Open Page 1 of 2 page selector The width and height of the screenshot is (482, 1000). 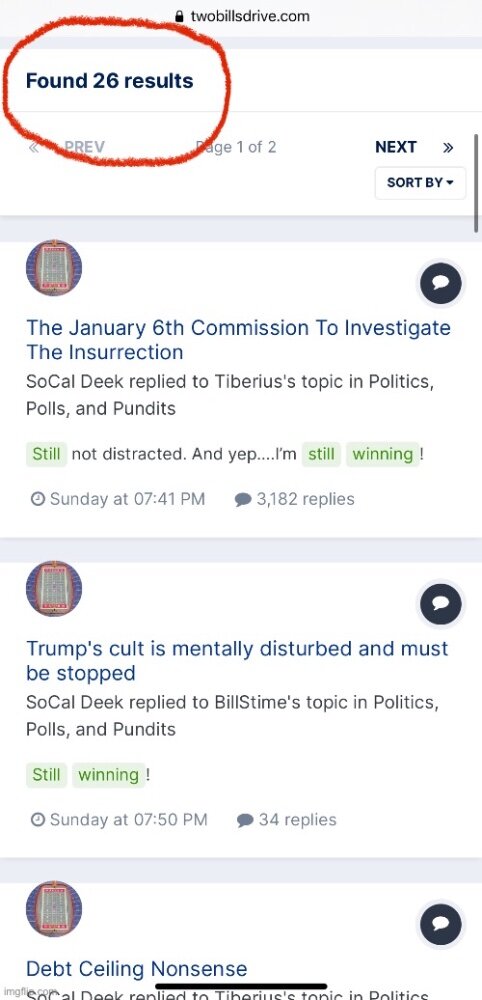[x=236, y=147]
